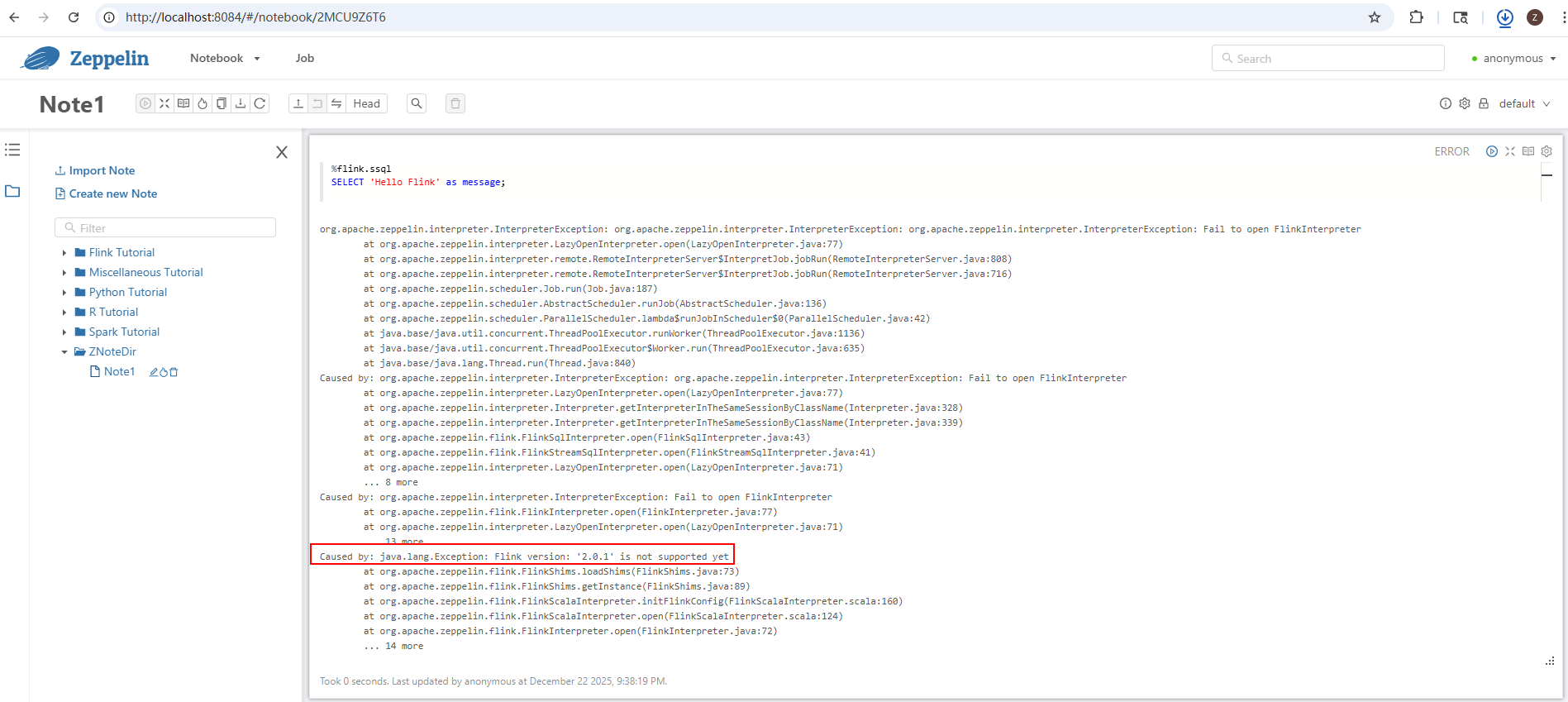Click 'Flink version 2.0.1 is not supported yet' line
The height and width of the screenshot is (702, 1568).
click(x=524, y=556)
